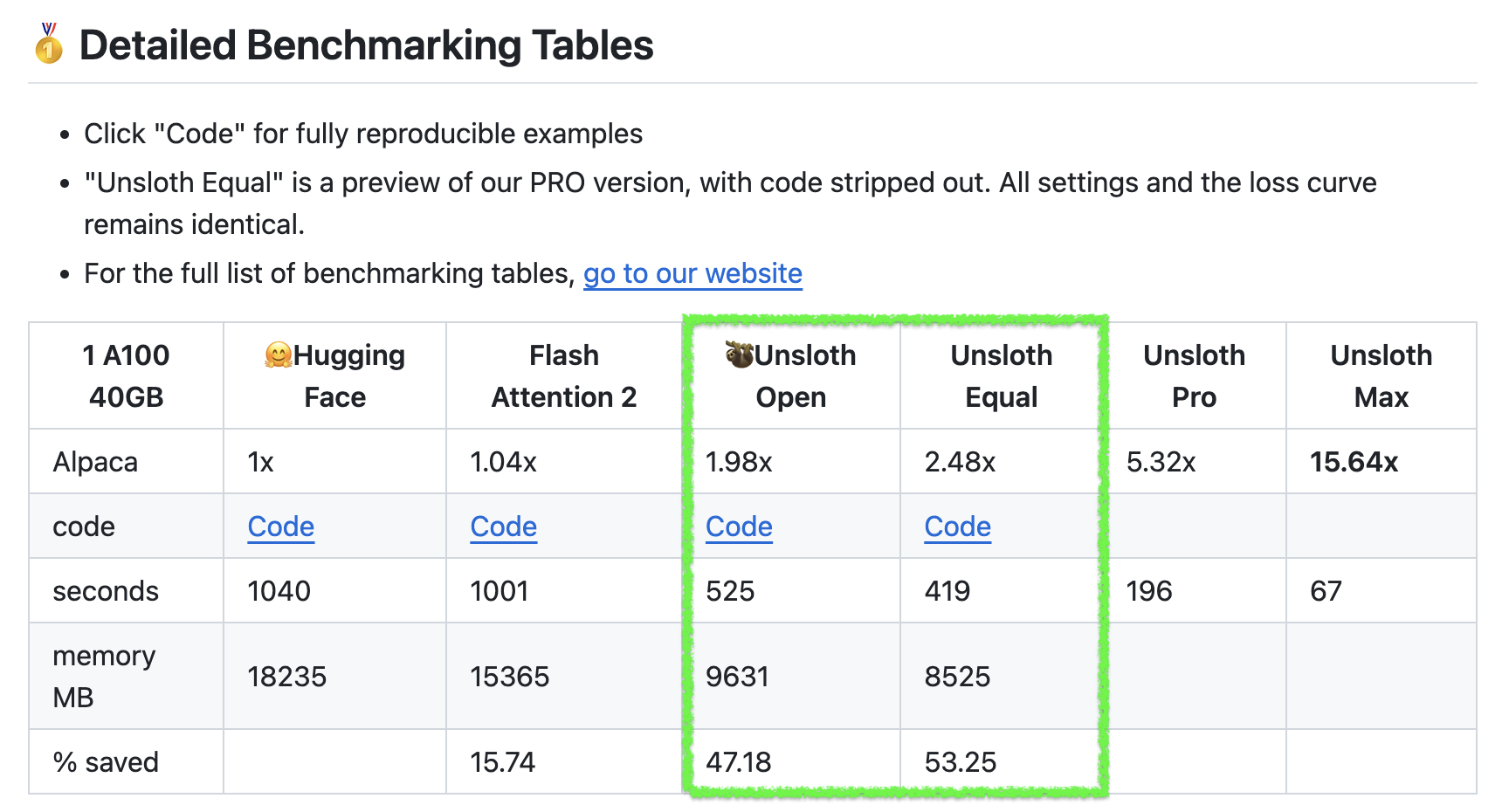
Task: Select the '1001' seconds value
Action: coord(500,591)
